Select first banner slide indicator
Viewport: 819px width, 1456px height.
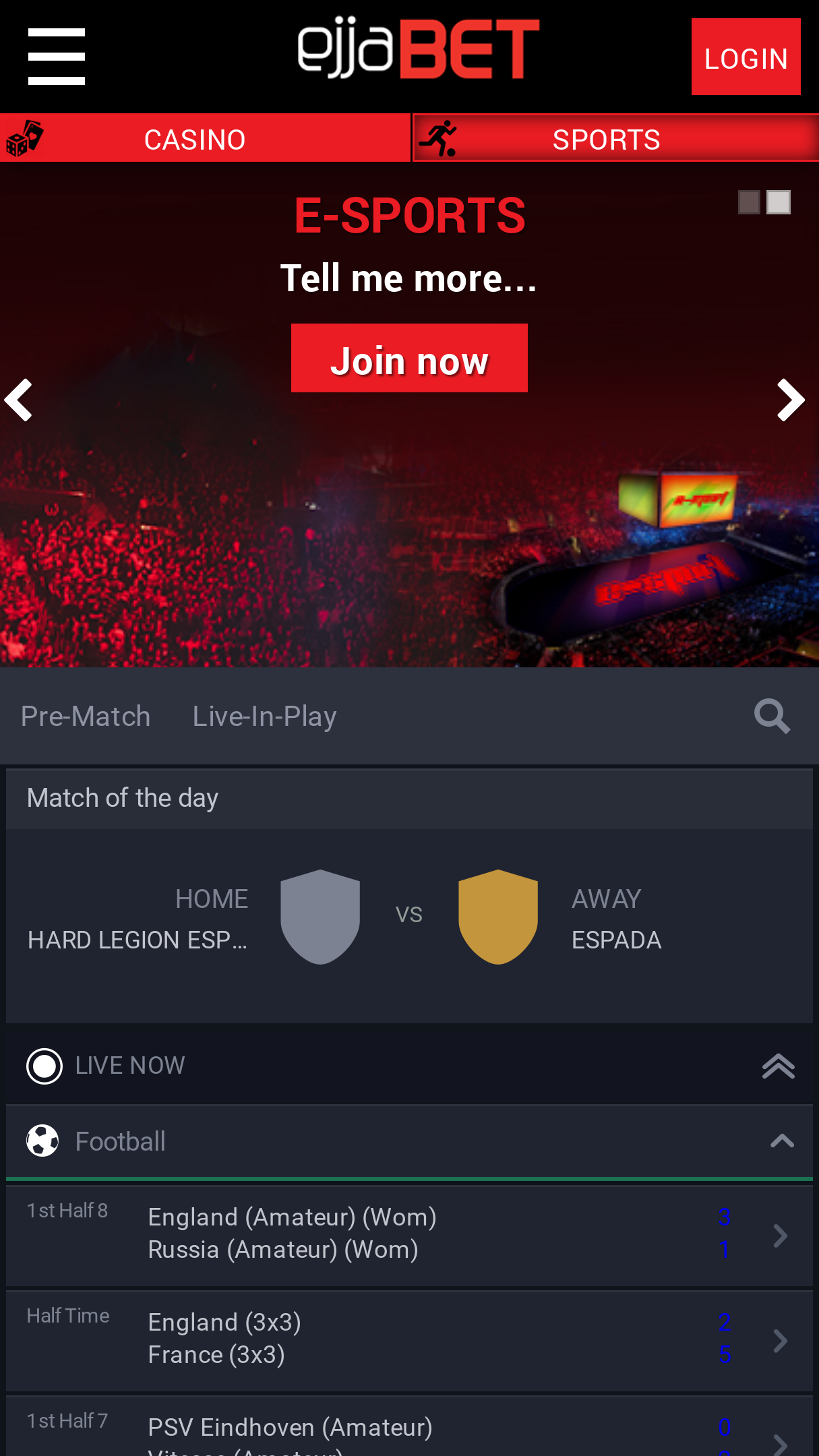[749, 202]
